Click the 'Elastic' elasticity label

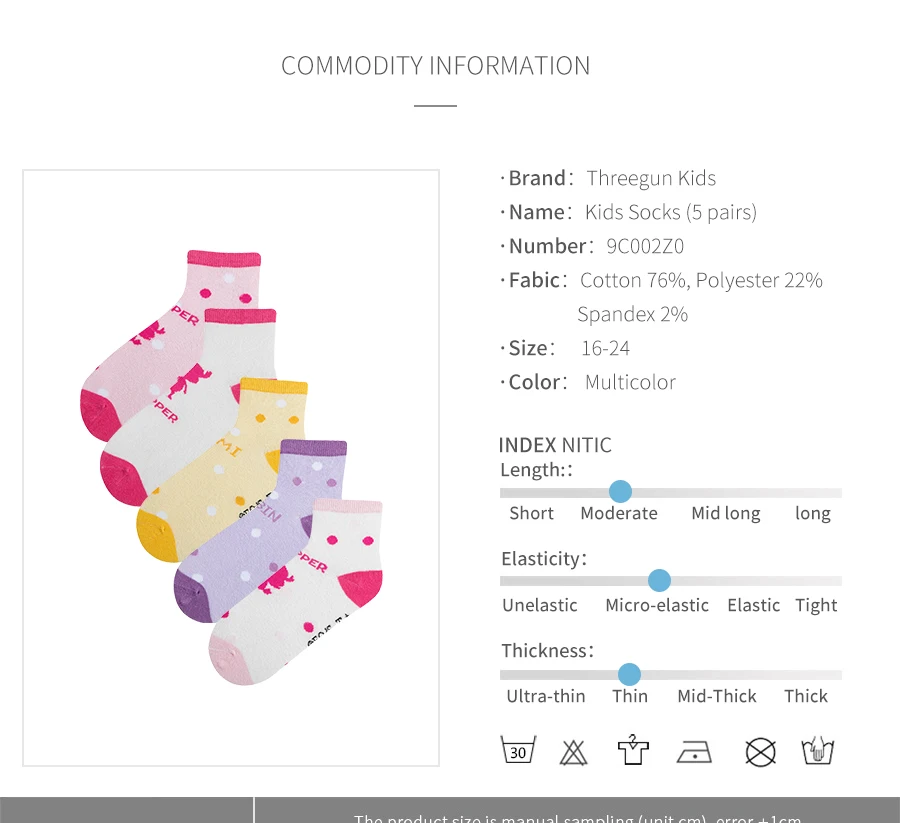(x=754, y=605)
